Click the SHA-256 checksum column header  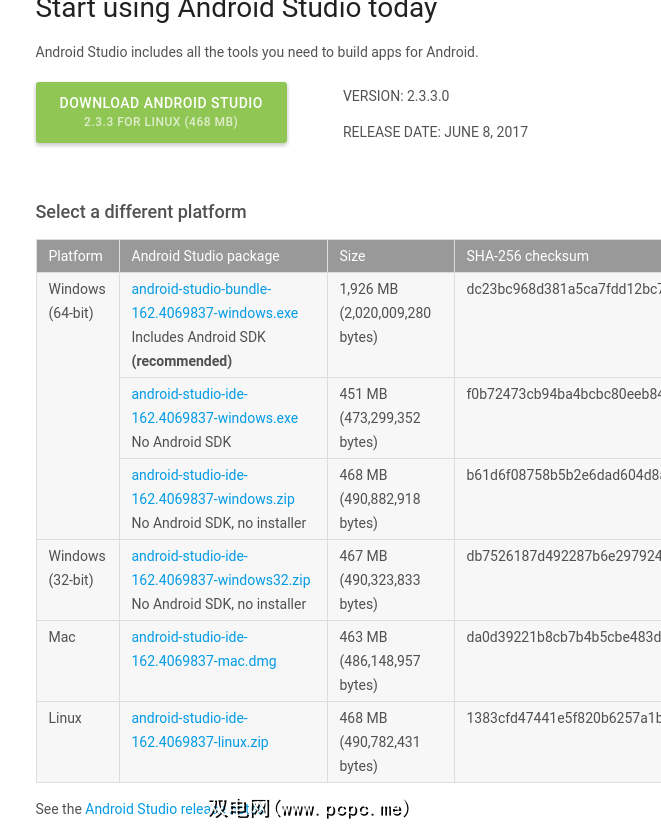[x=527, y=256]
